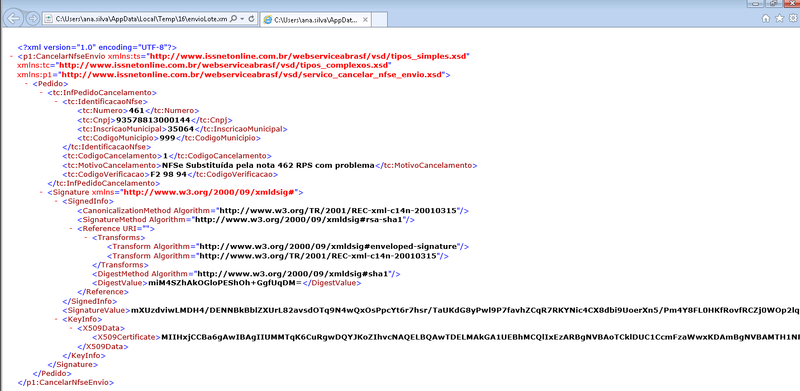This screenshot has width=800, height=391.
Task: Click the InscricaoMunicipal value 35064
Action: click(181, 129)
